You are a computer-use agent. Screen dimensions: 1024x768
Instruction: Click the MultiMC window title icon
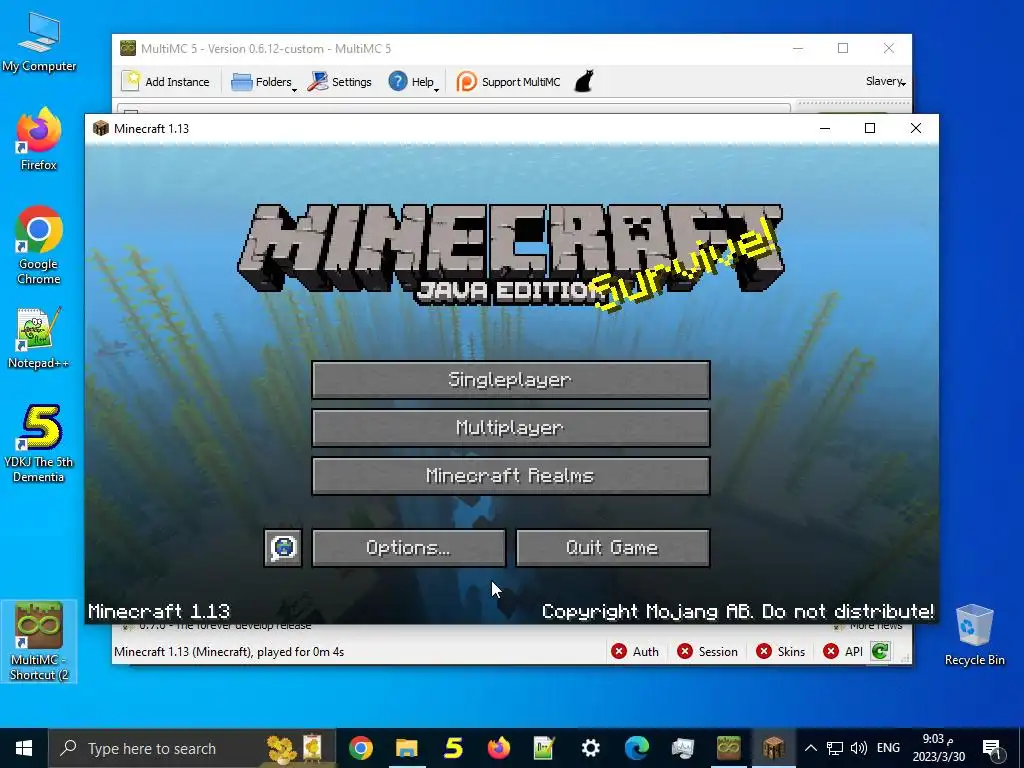pos(128,48)
